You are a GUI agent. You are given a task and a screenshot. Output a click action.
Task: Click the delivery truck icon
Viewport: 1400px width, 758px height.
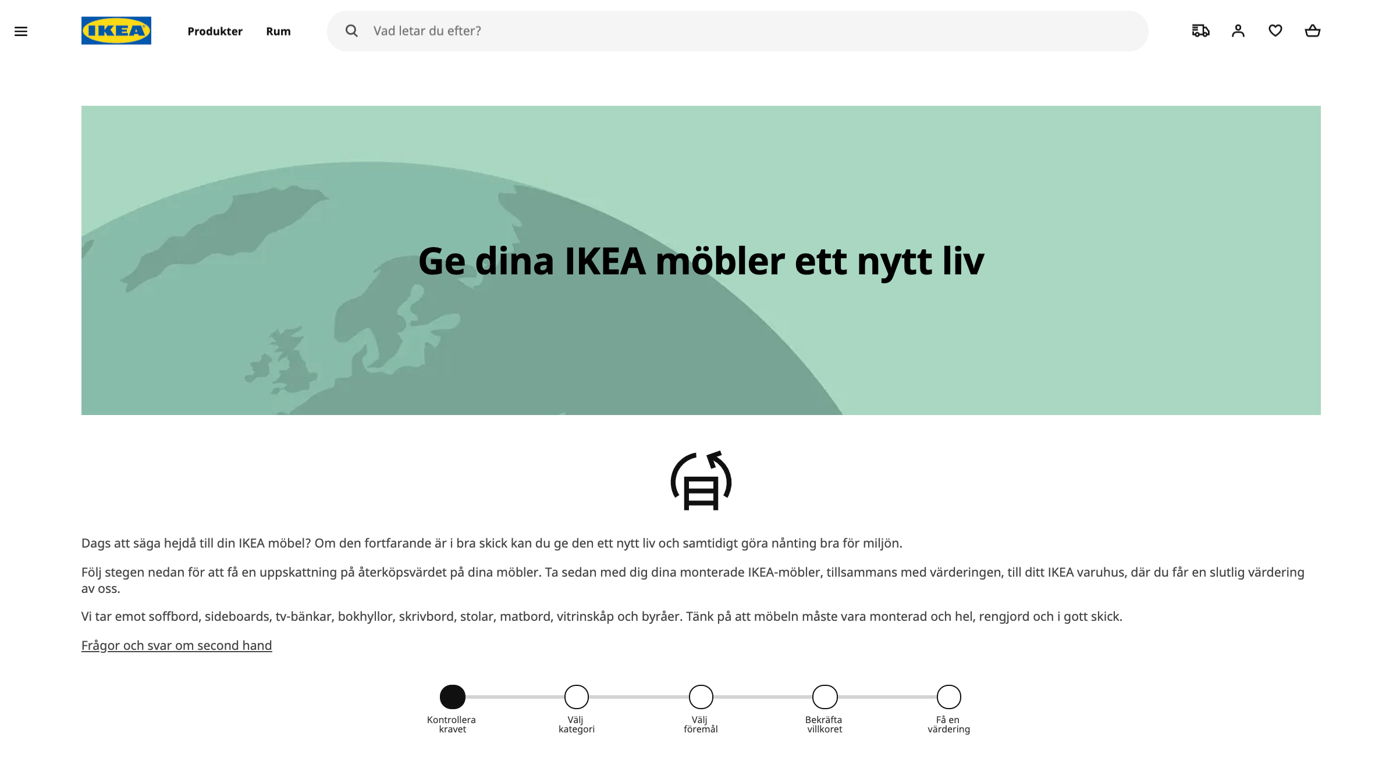[1201, 31]
